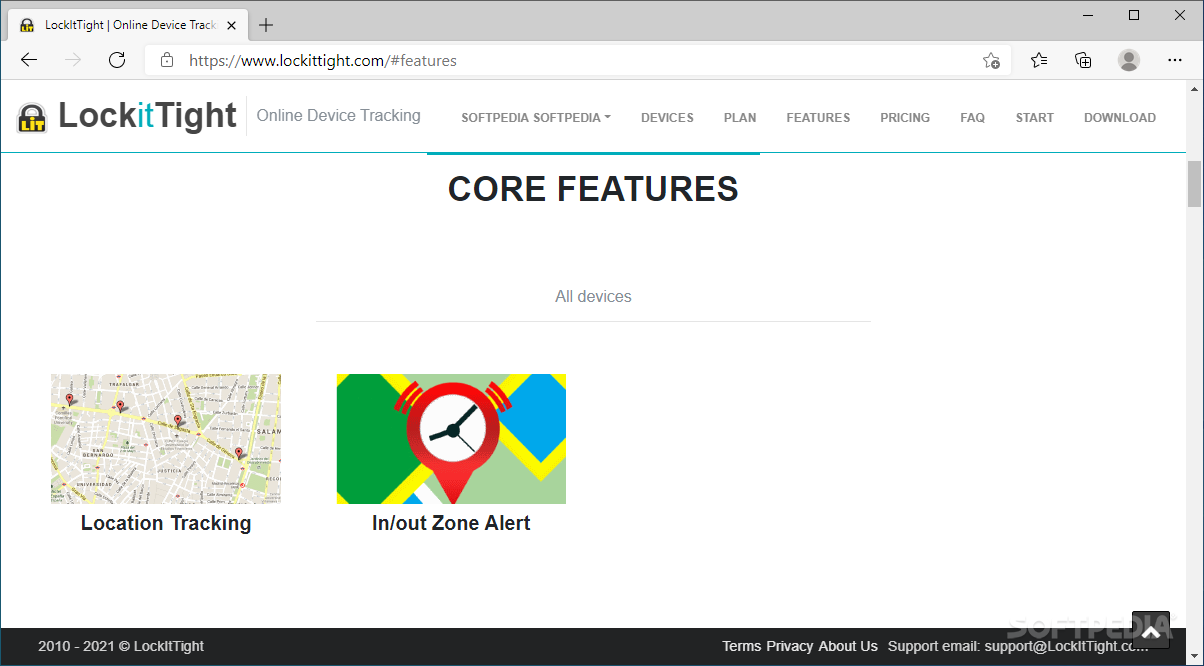1204x666 pixels.
Task: Open the Favorites list
Action: pyautogui.click(x=1039, y=60)
